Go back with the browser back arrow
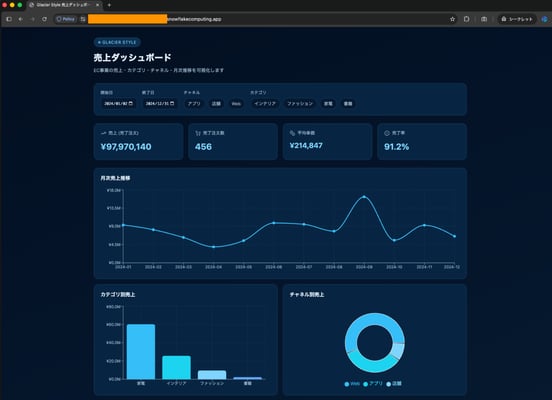 [20, 19]
